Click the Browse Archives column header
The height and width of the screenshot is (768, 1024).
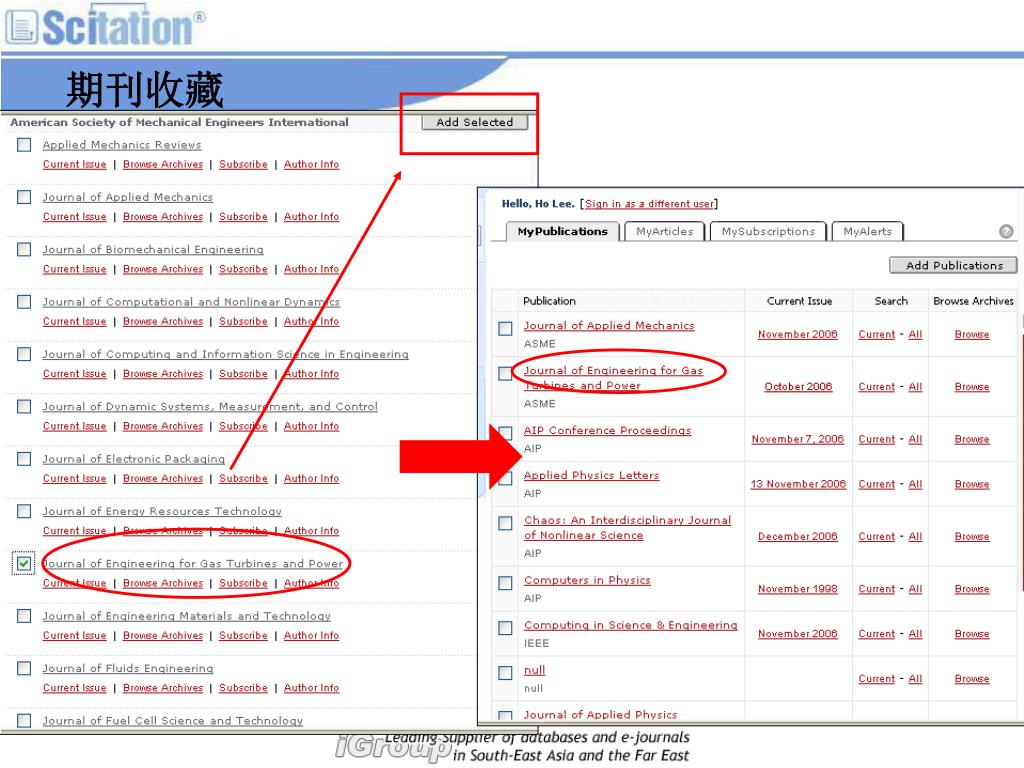tap(973, 301)
